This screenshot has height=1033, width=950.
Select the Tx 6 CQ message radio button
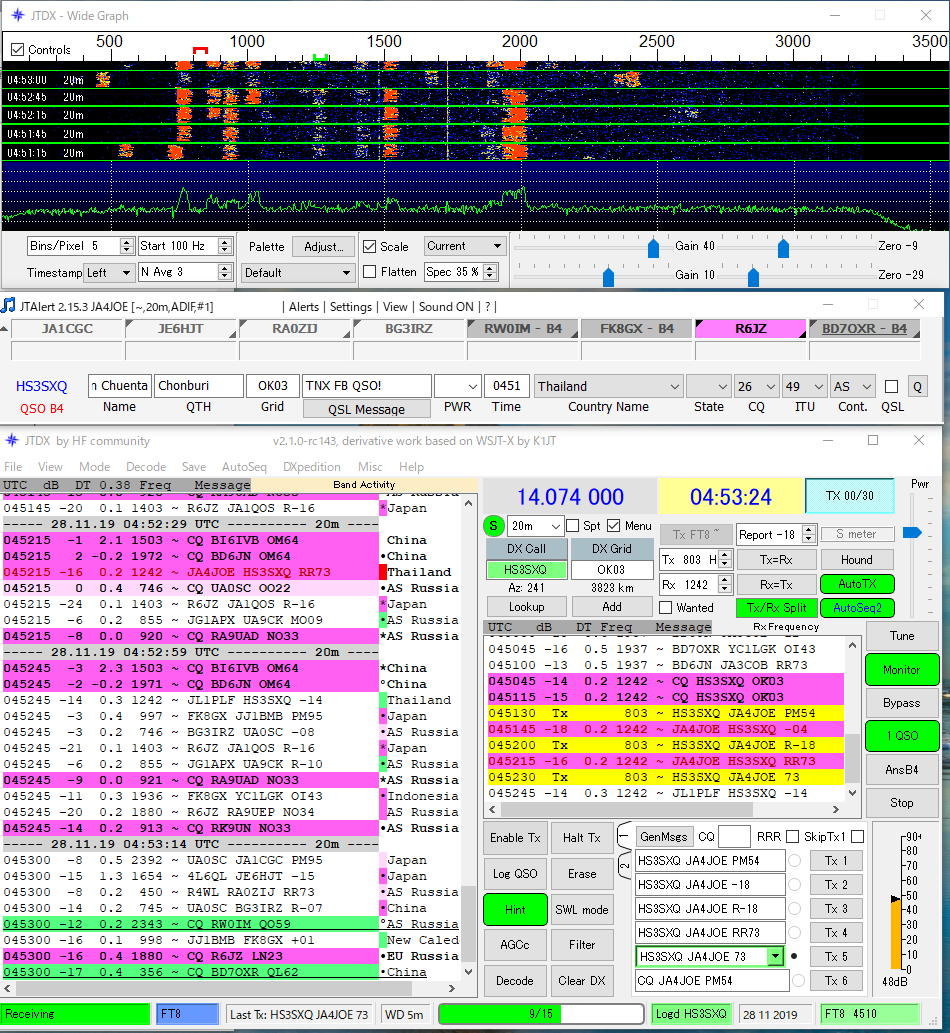point(798,980)
